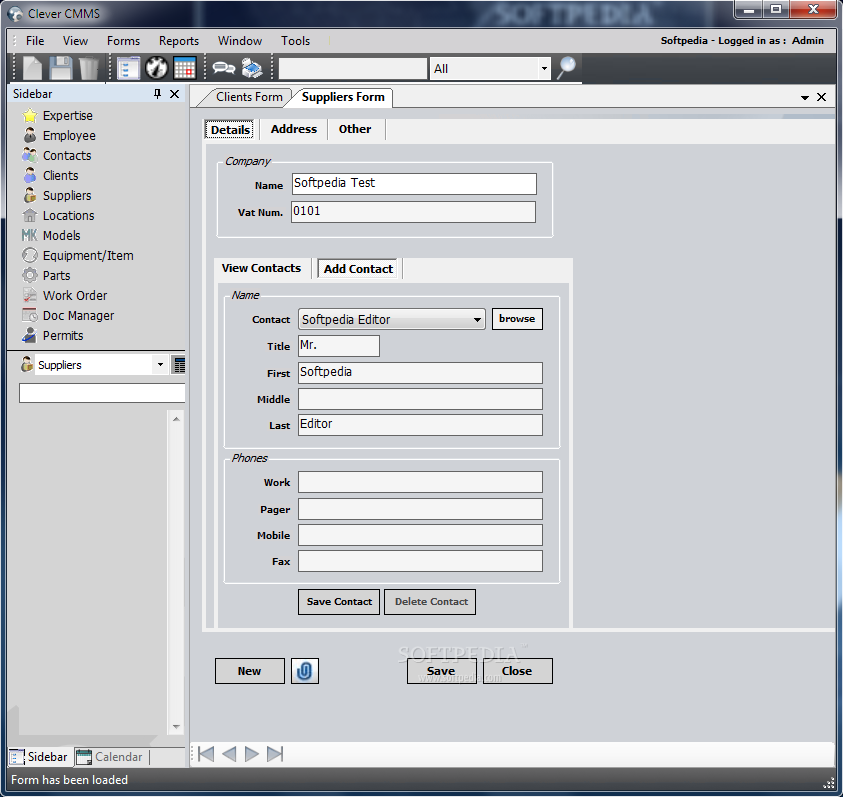This screenshot has height=797, width=843.
Task: Go to the previous record arrow
Action: tap(230, 754)
